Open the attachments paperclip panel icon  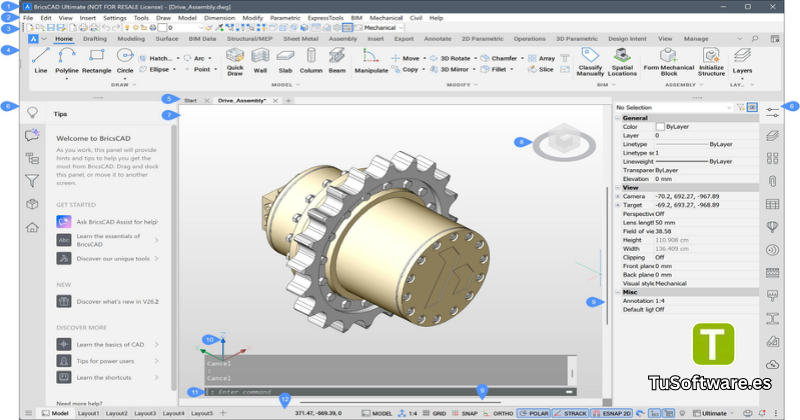pyautogui.click(x=772, y=181)
